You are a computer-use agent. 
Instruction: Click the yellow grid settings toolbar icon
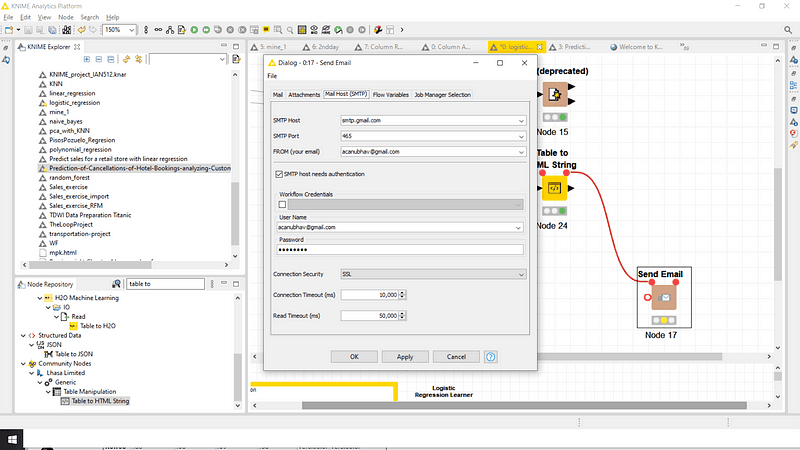[302, 30]
